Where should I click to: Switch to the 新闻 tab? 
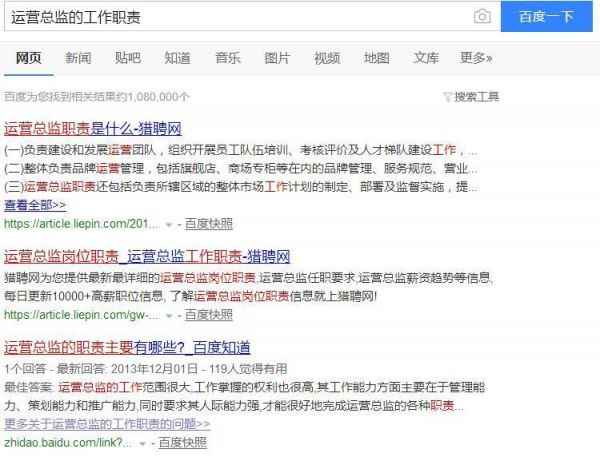(x=78, y=58)
